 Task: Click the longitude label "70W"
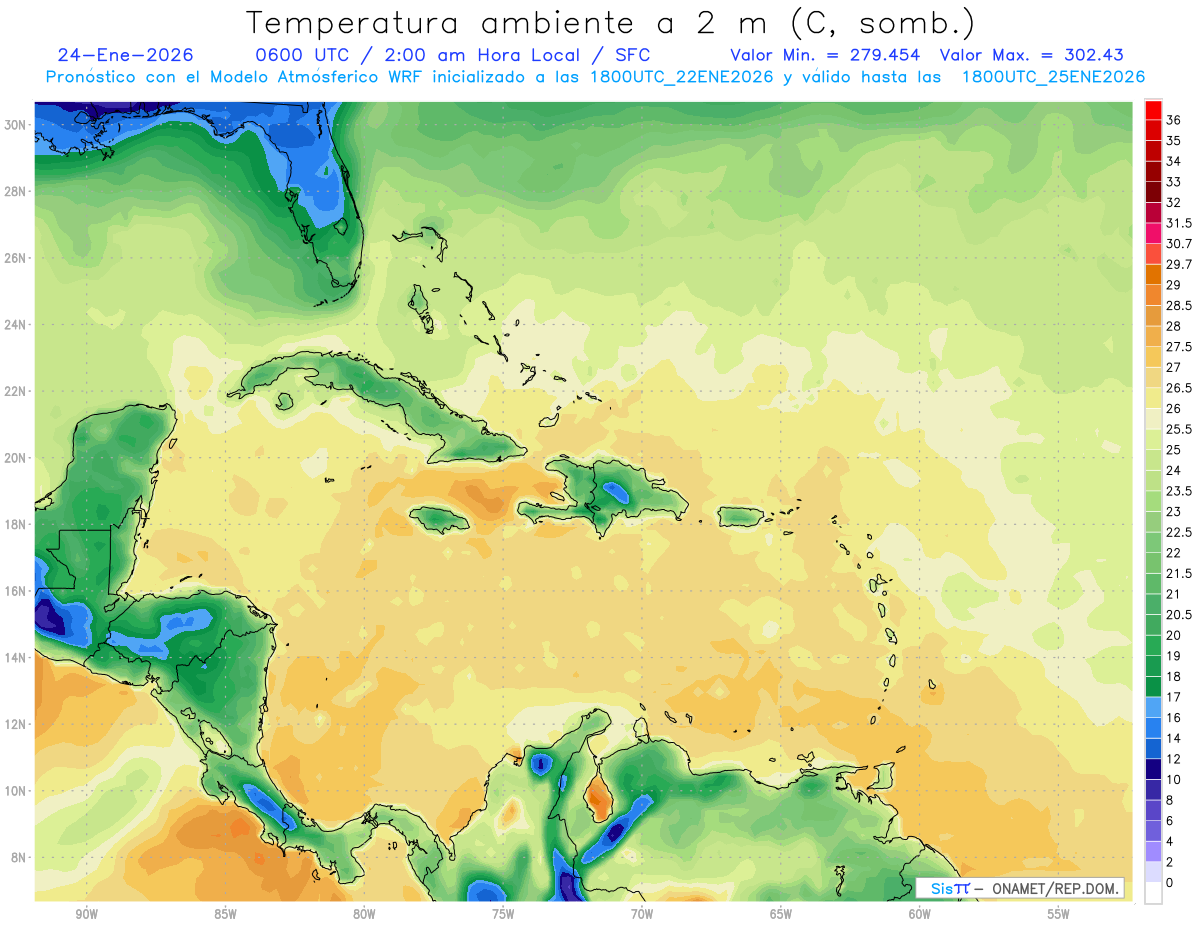click(x=642, y=914)
